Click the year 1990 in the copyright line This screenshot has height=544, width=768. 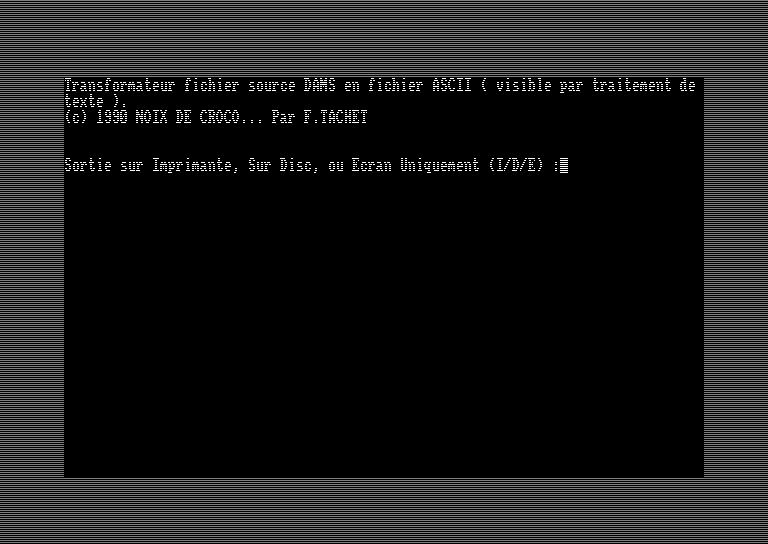point(112,117)
